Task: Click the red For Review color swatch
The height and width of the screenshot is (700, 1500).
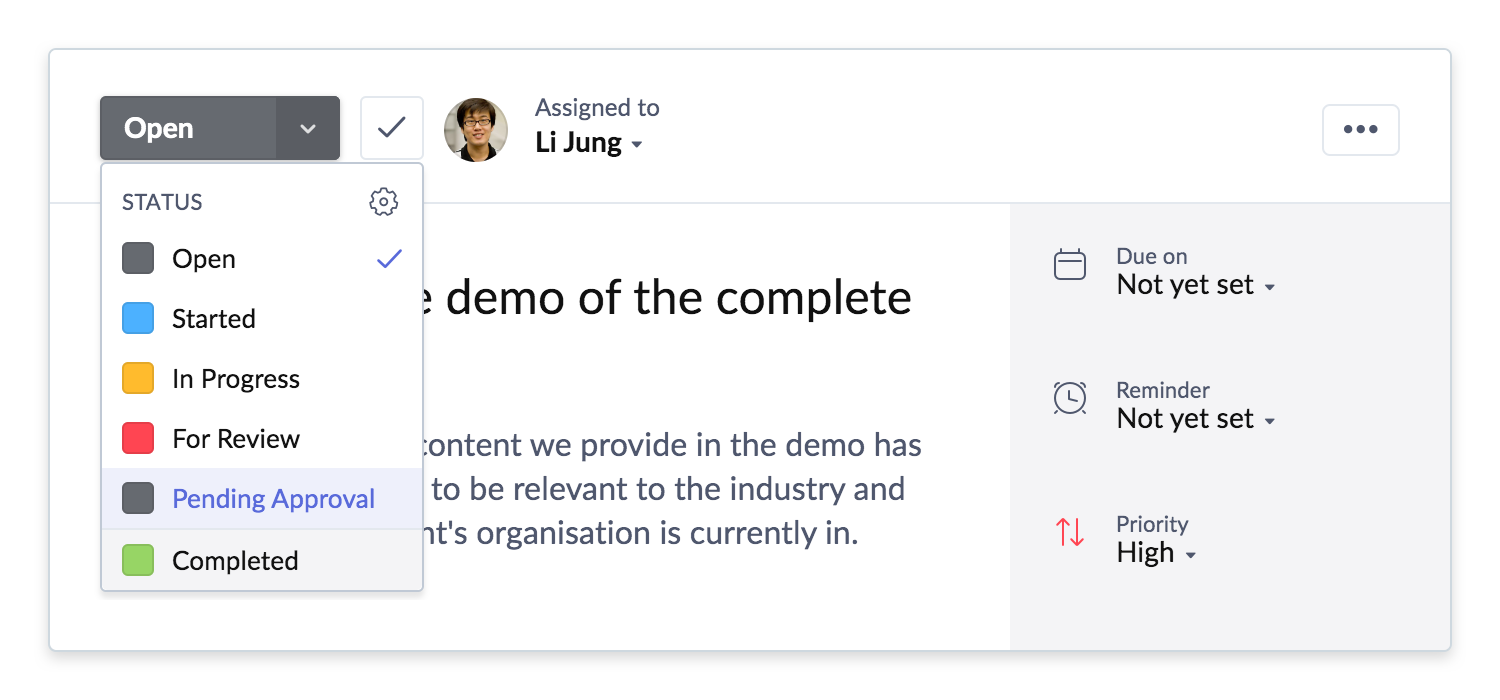Action: click(x=138, y=438)
